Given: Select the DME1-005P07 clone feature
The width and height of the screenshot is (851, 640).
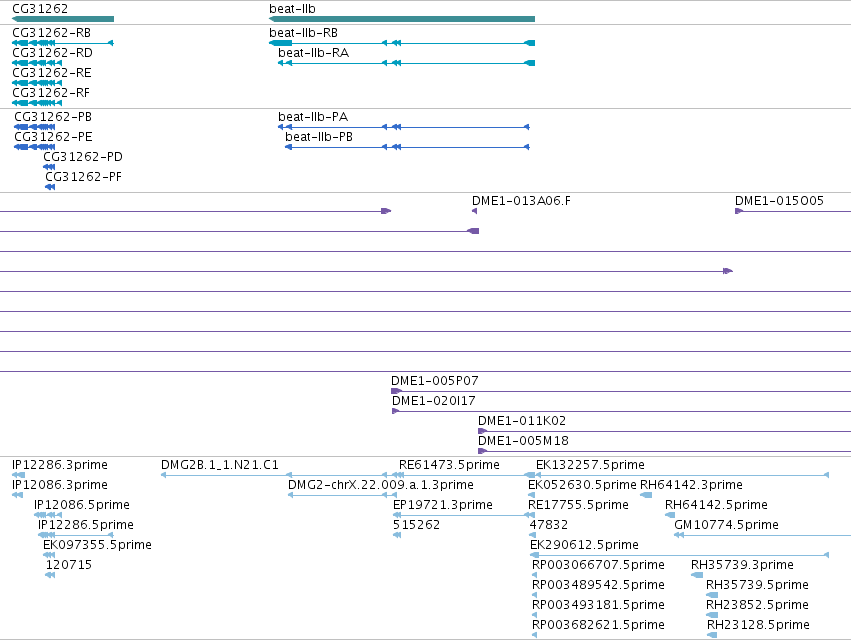Looking at the screenshot, I should [621, 391].
